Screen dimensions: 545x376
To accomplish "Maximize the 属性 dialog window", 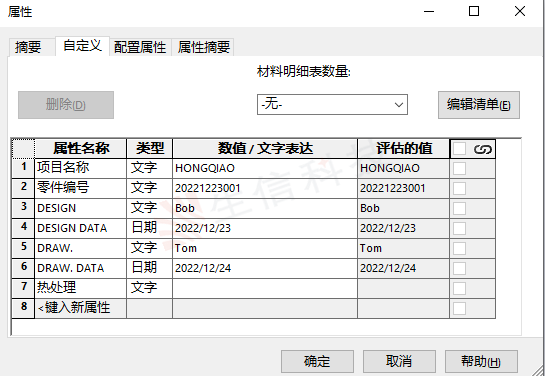I will pyautogui.click(x=474, y=11).
